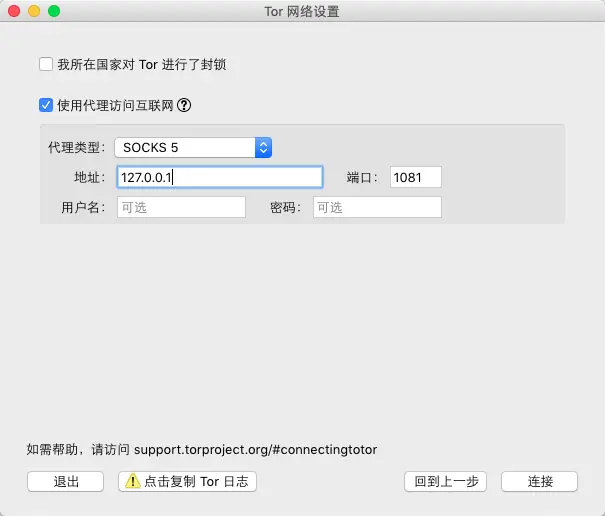Focus the 密码 optional input field
The width and height of the screenshot is (605, 516).
point(377,207)
